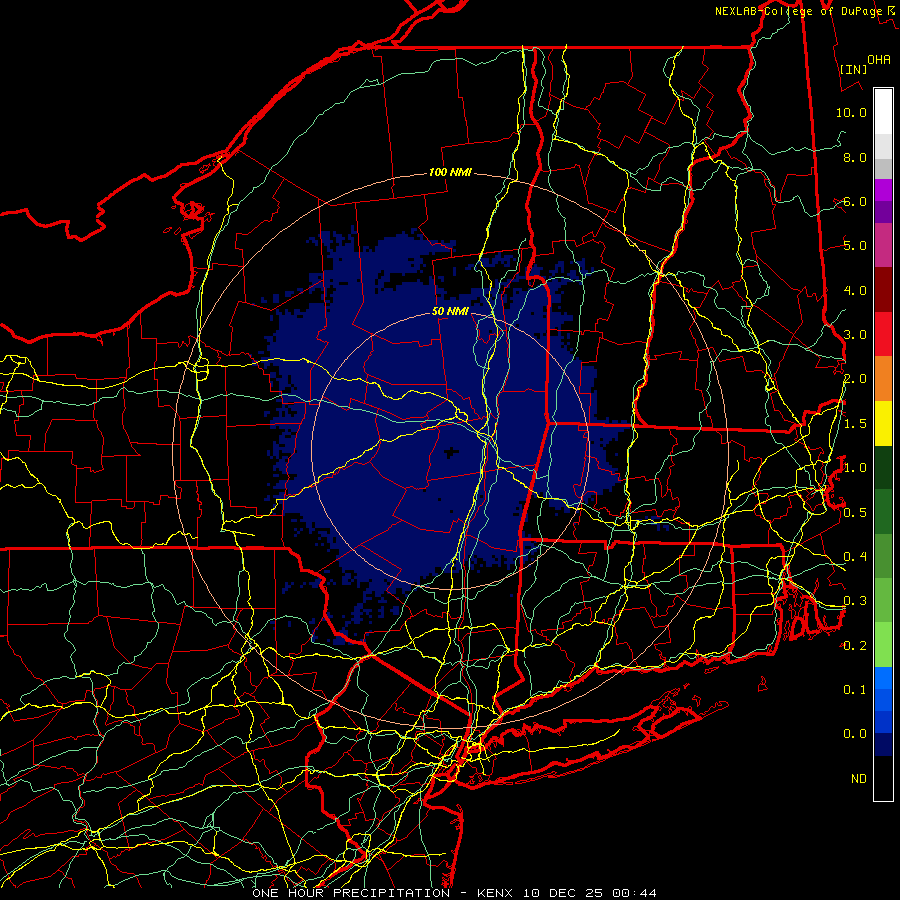The image size is (900, 900).
Task: Click the 1.5 legend value
Action: (x=855, y=424)
